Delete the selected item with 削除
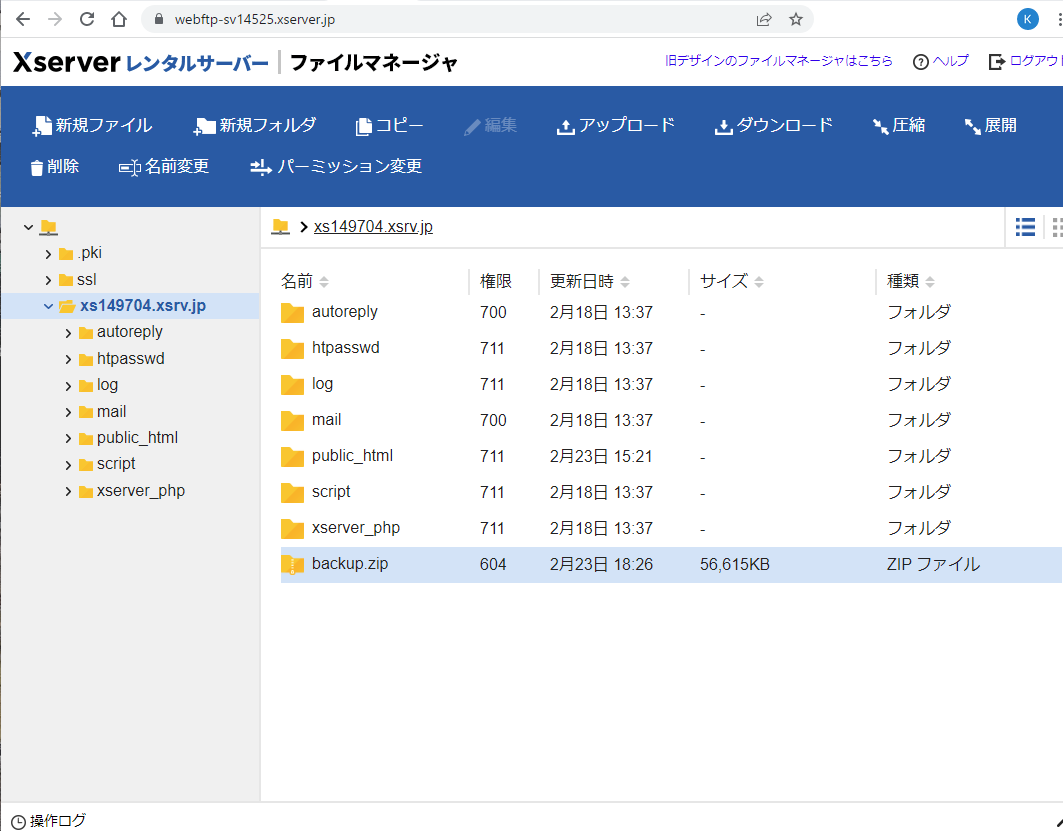The width and height of the screenshot is (1063, 831). tap(55, 167)
